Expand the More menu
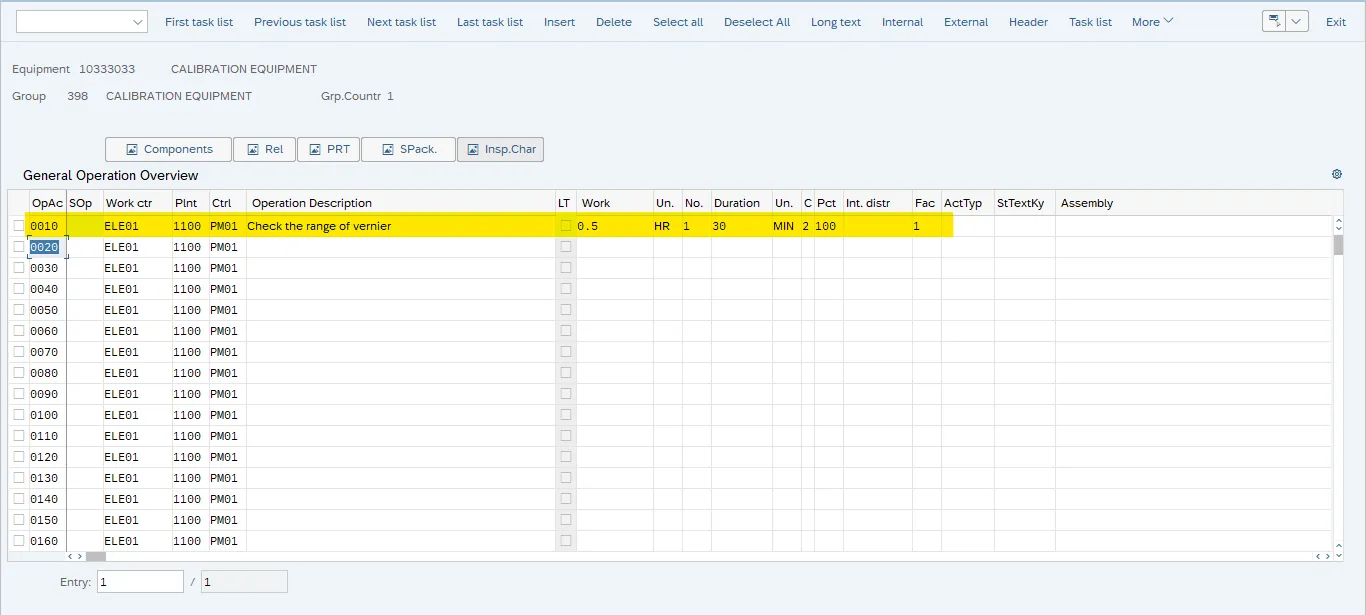 [1152, 22]
